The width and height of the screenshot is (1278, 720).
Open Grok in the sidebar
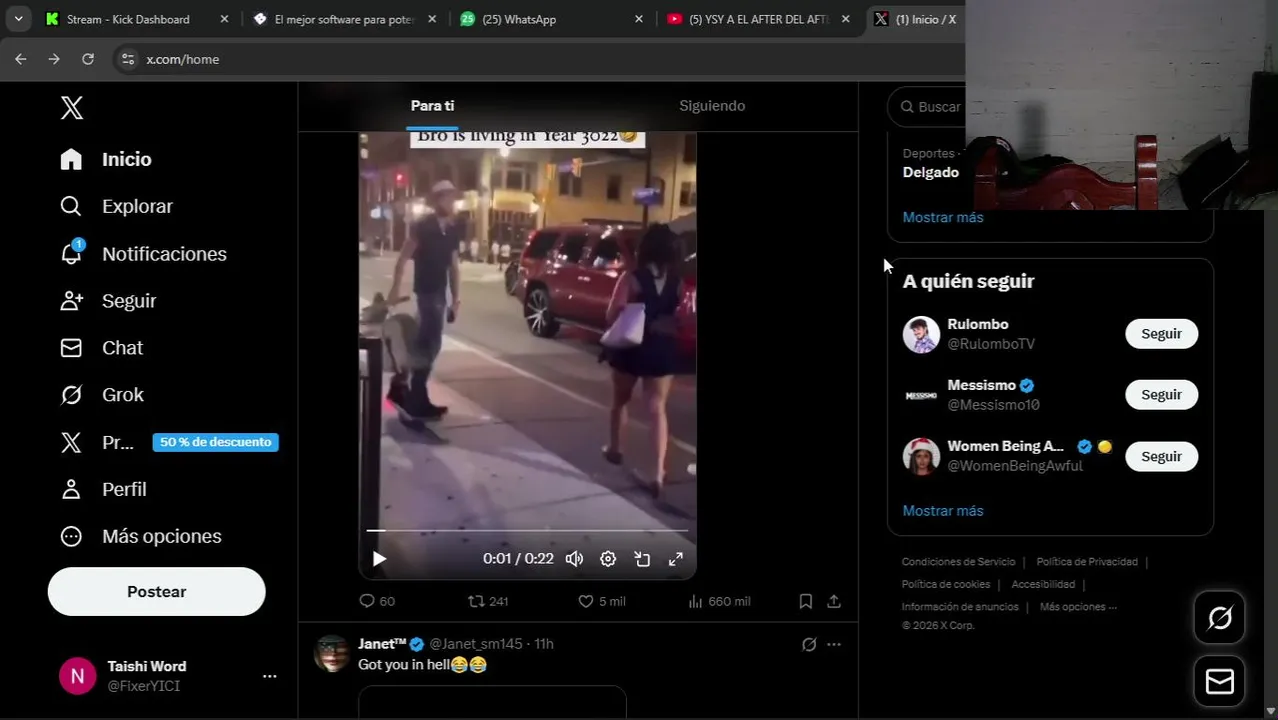coord(102,395)
